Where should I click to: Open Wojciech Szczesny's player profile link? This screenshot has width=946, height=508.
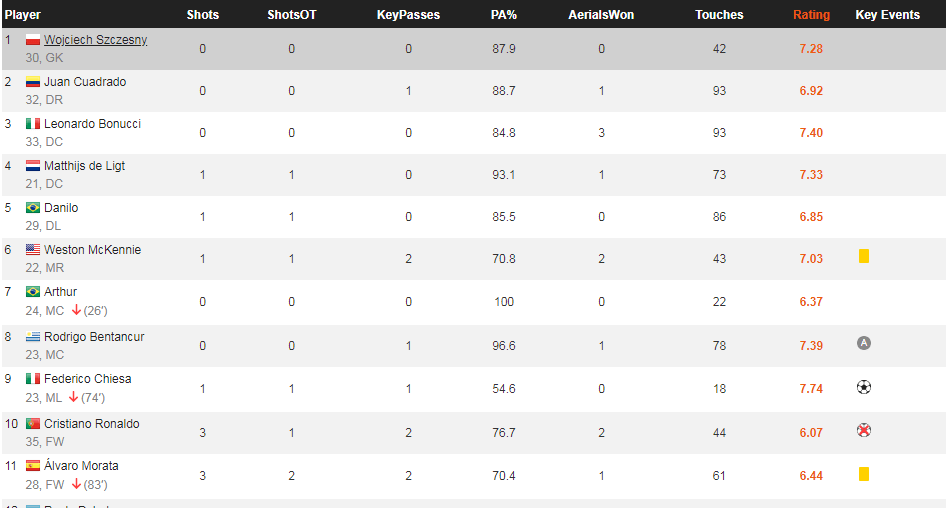[x=95, y=40]
